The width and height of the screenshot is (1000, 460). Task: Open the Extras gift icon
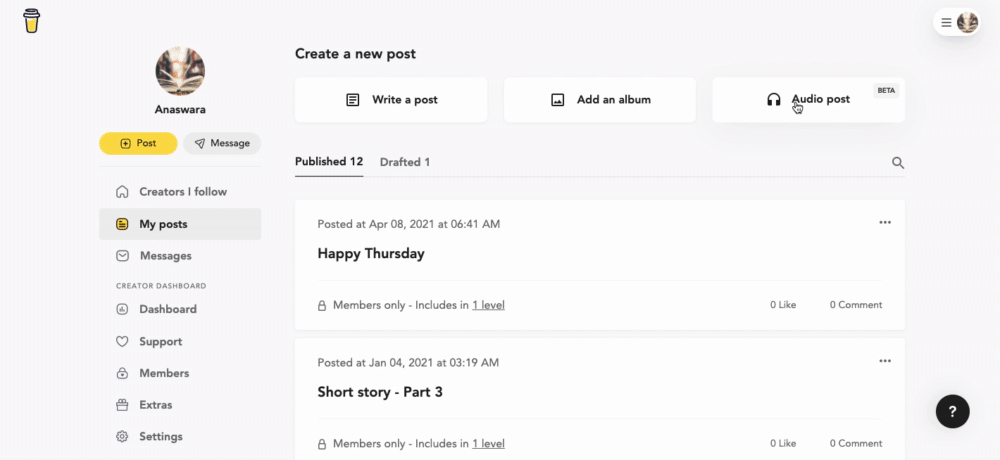[122, 404]
